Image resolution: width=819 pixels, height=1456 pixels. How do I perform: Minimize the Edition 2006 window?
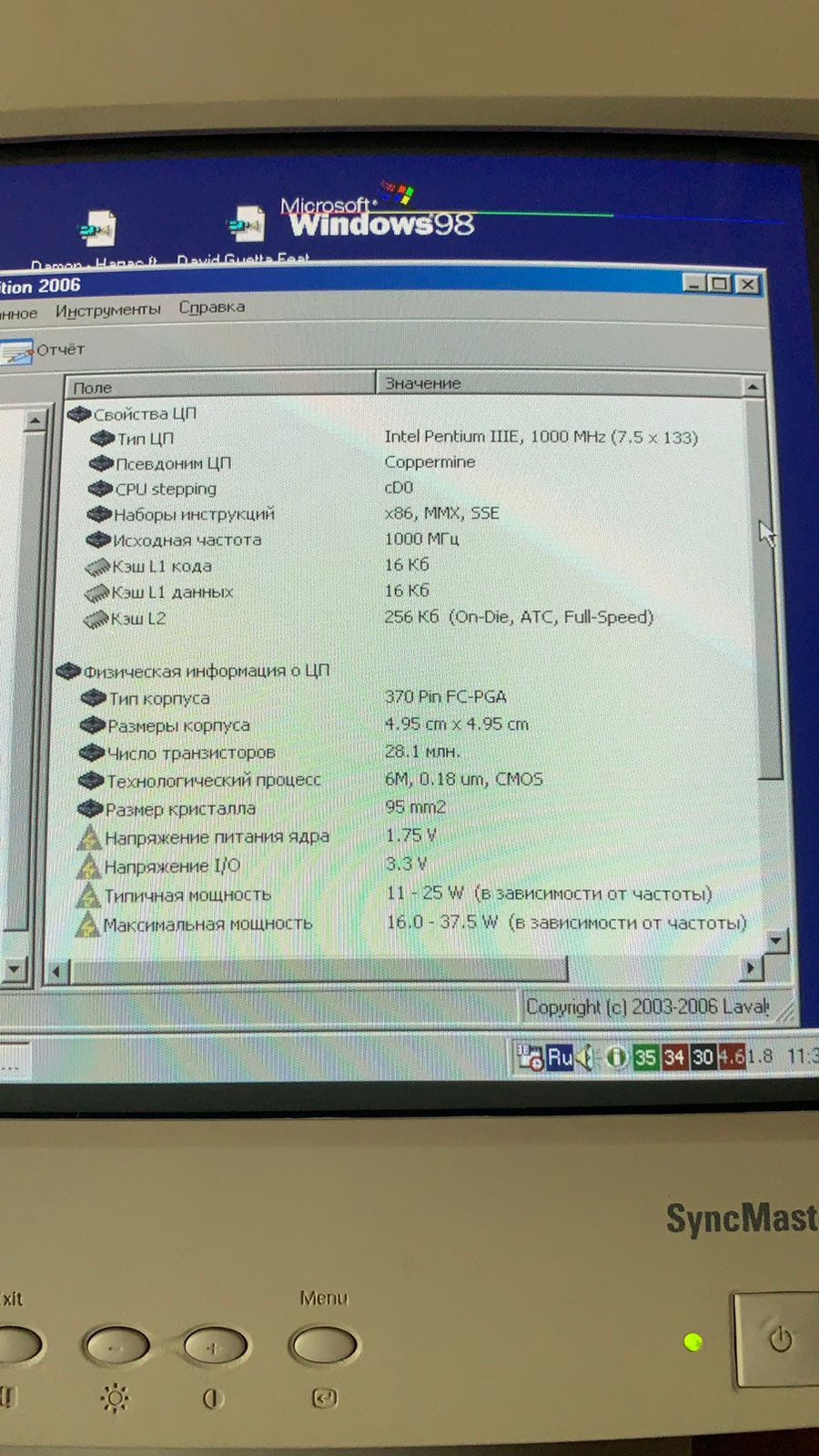[694, 284]
